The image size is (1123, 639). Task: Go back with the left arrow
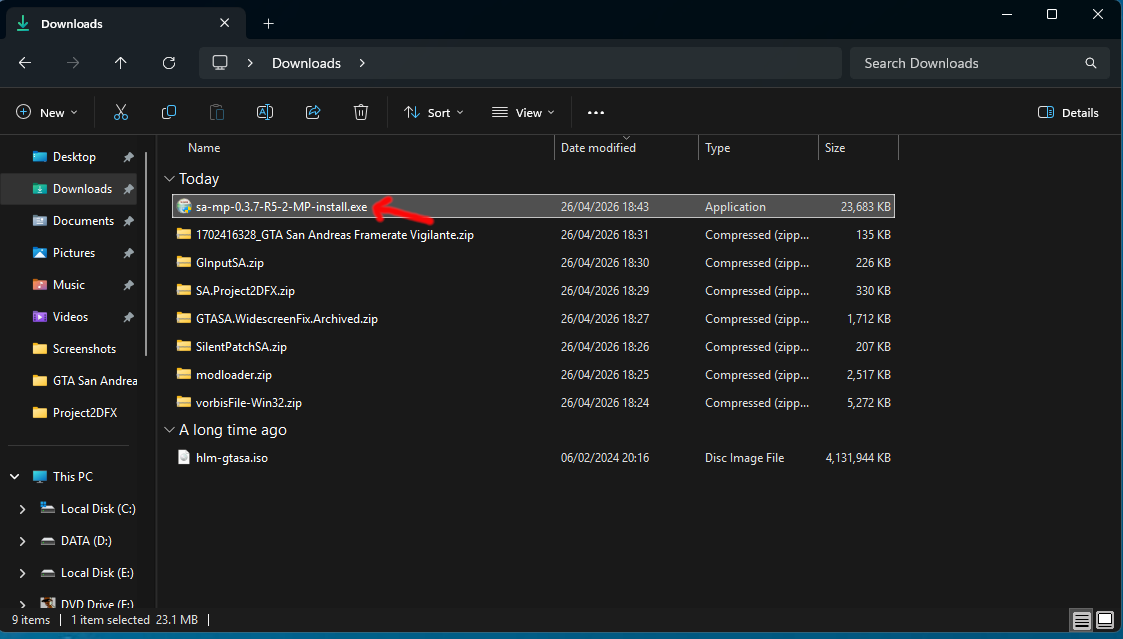25,63
